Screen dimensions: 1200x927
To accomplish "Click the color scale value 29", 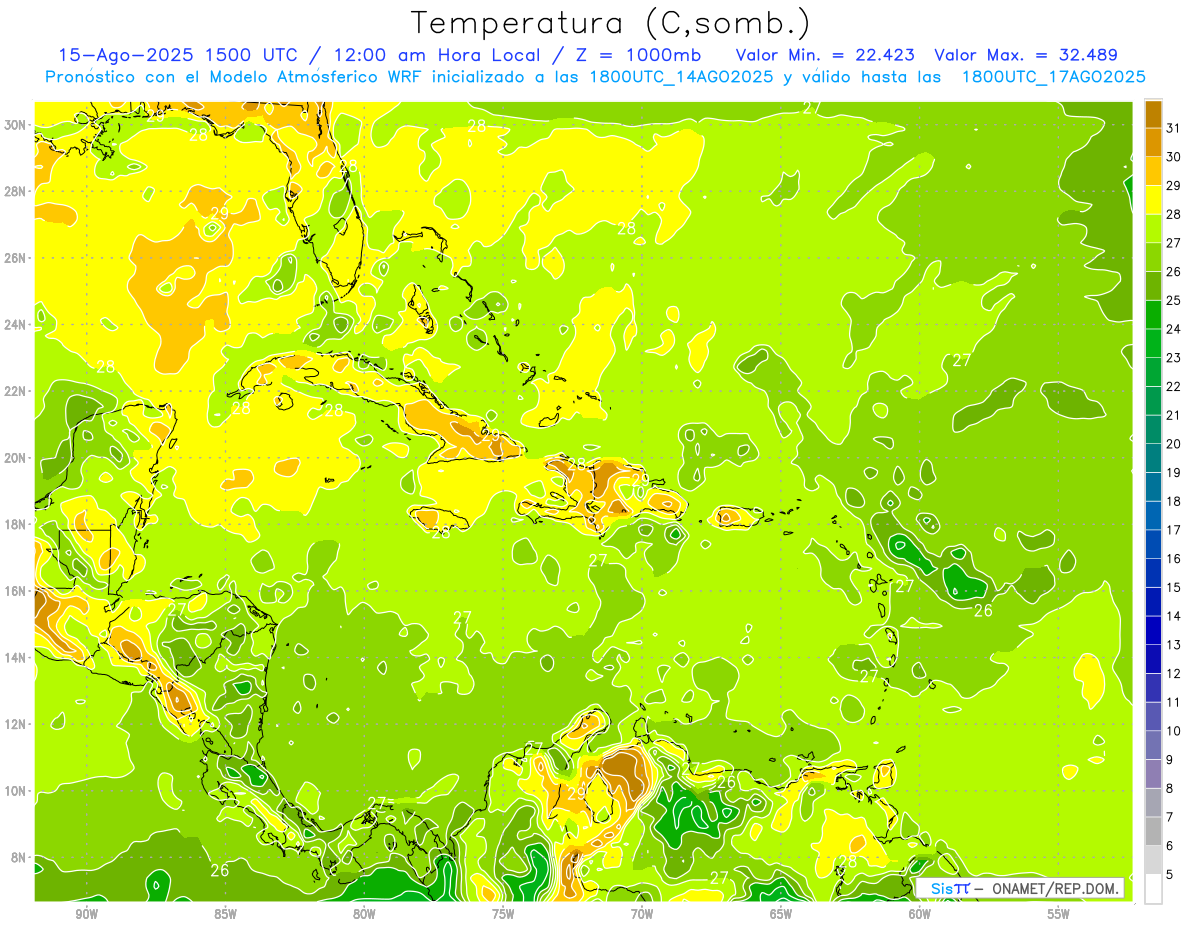I will click(1173, 185).
